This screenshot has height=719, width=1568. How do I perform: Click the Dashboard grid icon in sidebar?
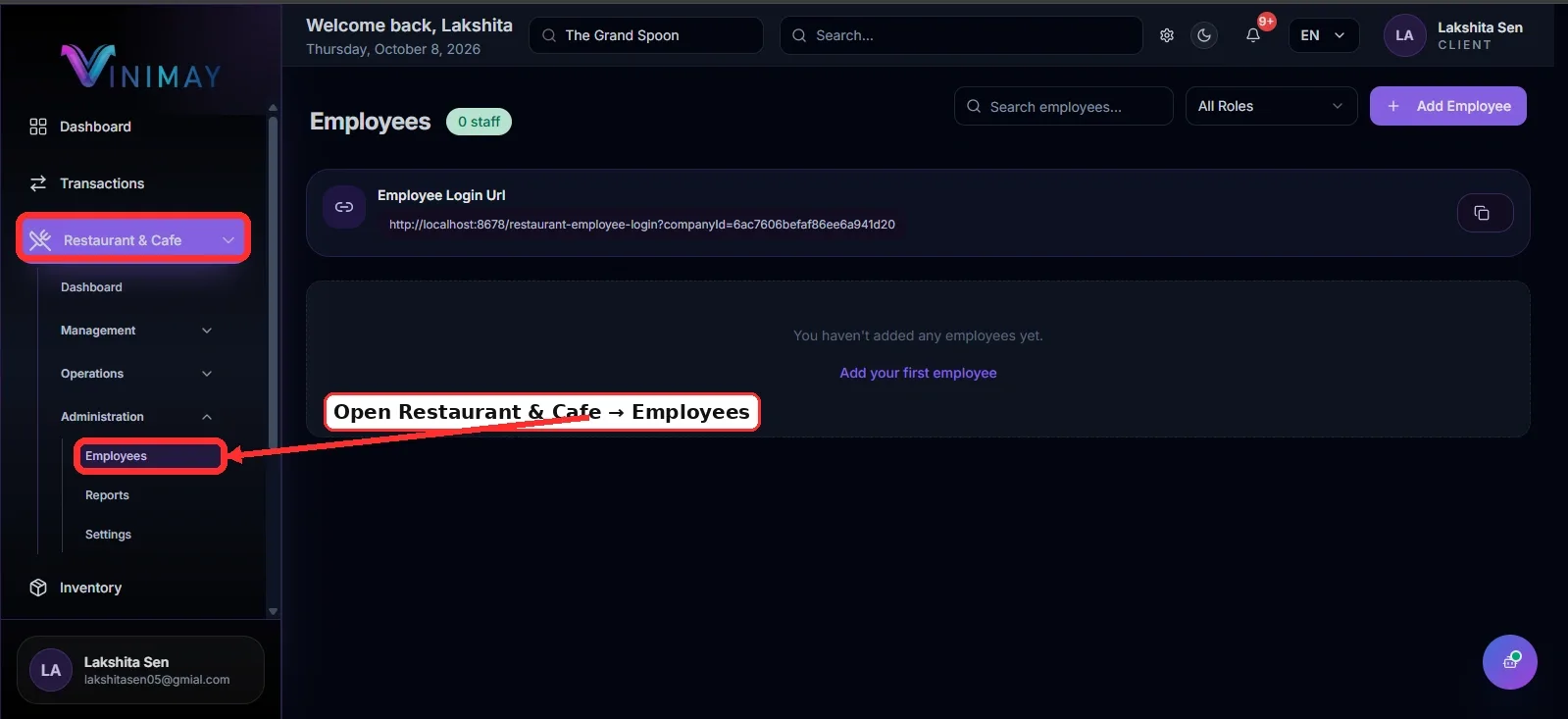tap(38, 127)
